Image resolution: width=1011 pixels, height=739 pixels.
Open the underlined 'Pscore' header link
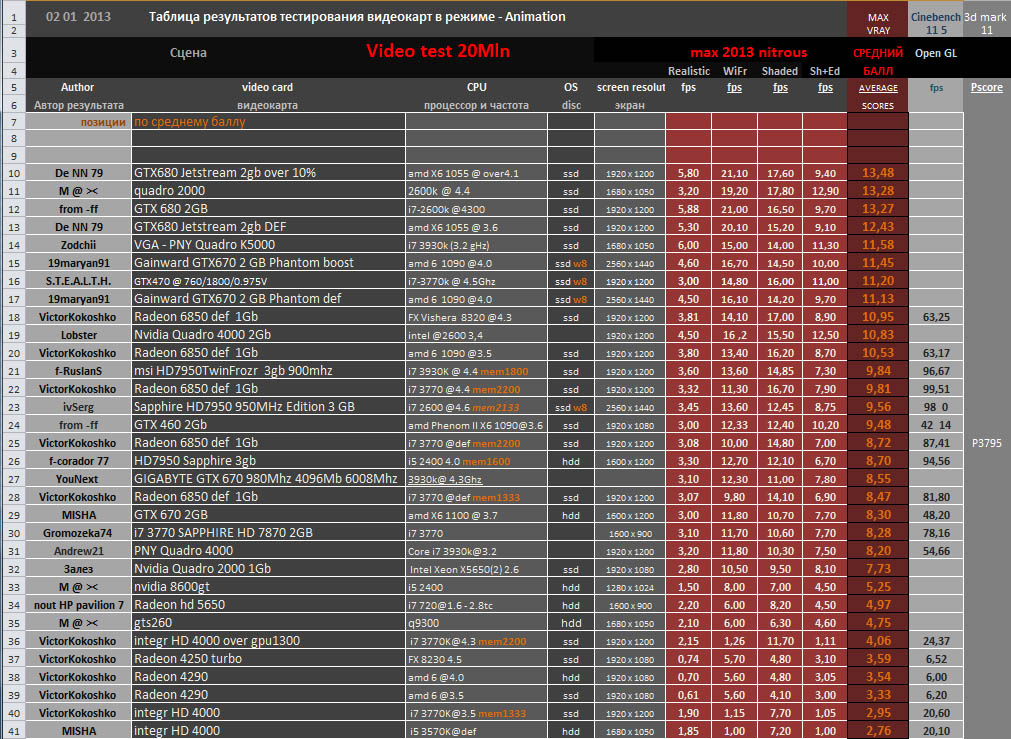pos(986,87)
